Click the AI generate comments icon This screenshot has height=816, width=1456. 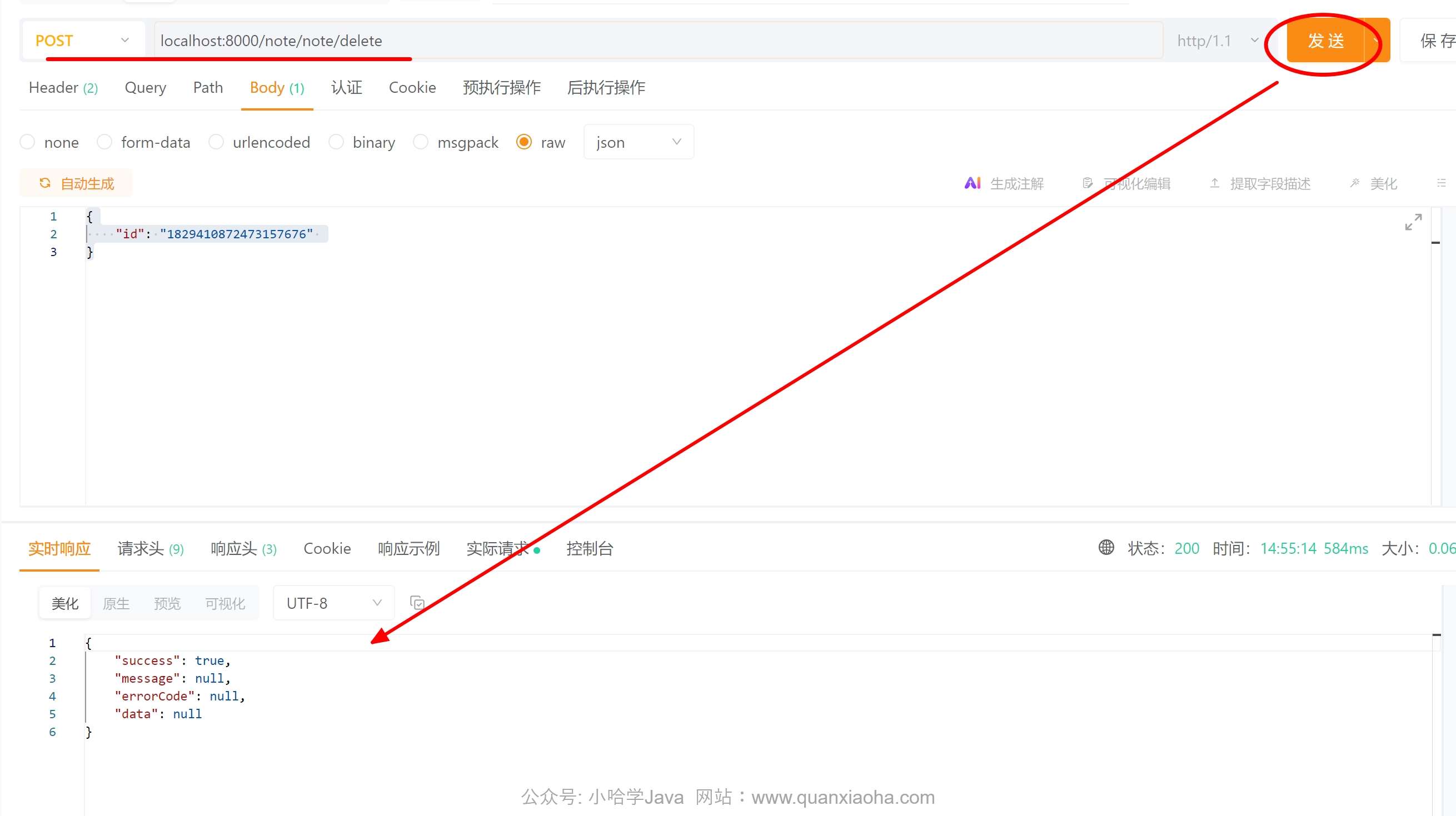(x=972, y=183)
